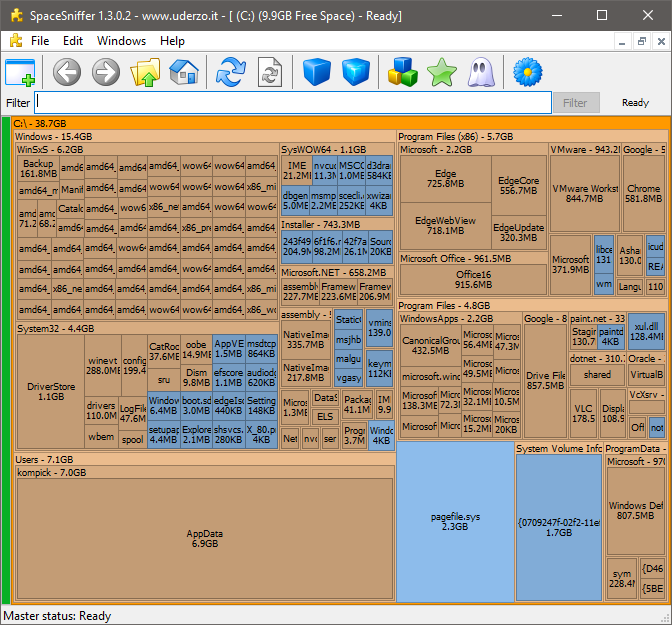This screenshot has width=672, height=625.
Task: Click inside the Filter text field
Action: click(x=293, y=102)
